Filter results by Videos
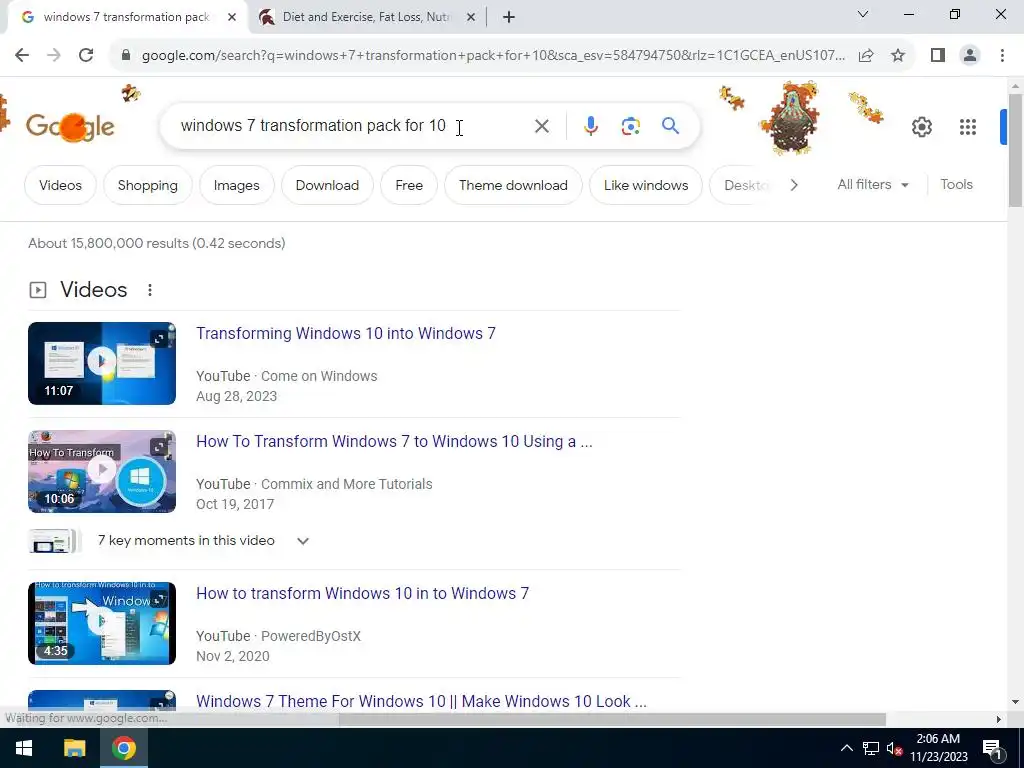Image resolution: width=1024 pixels, height=768 pixels. (60, 185)
